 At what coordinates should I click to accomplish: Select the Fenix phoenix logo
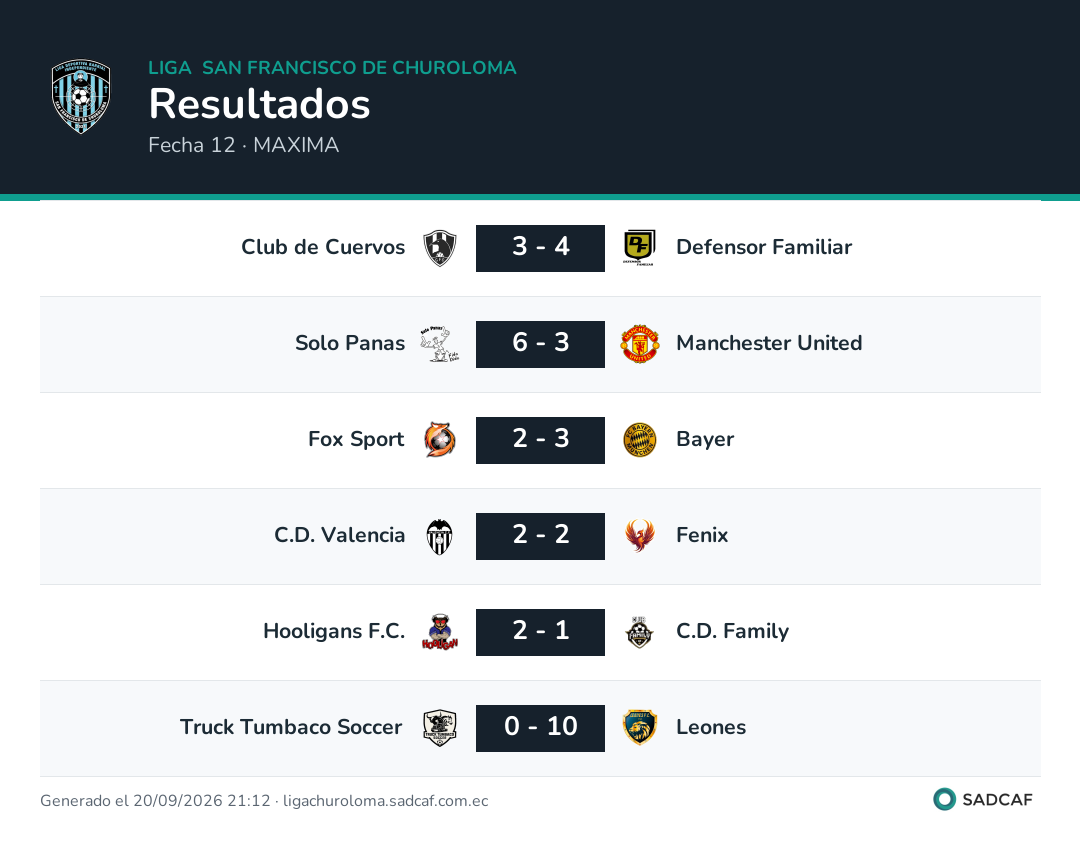(x=639, y=536)
